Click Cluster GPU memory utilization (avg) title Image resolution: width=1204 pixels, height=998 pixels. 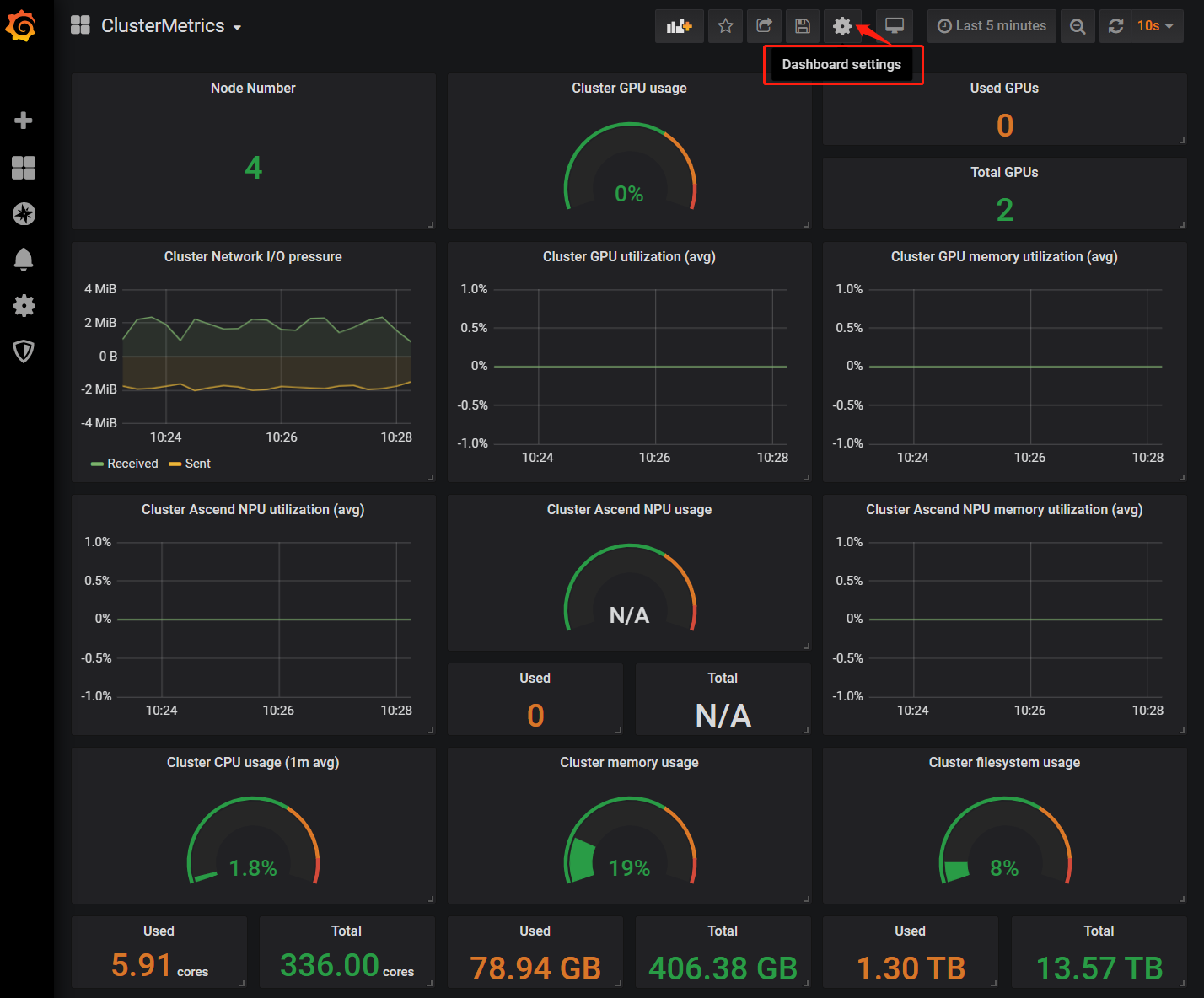pyautogui.click(x=1004, y=256)
